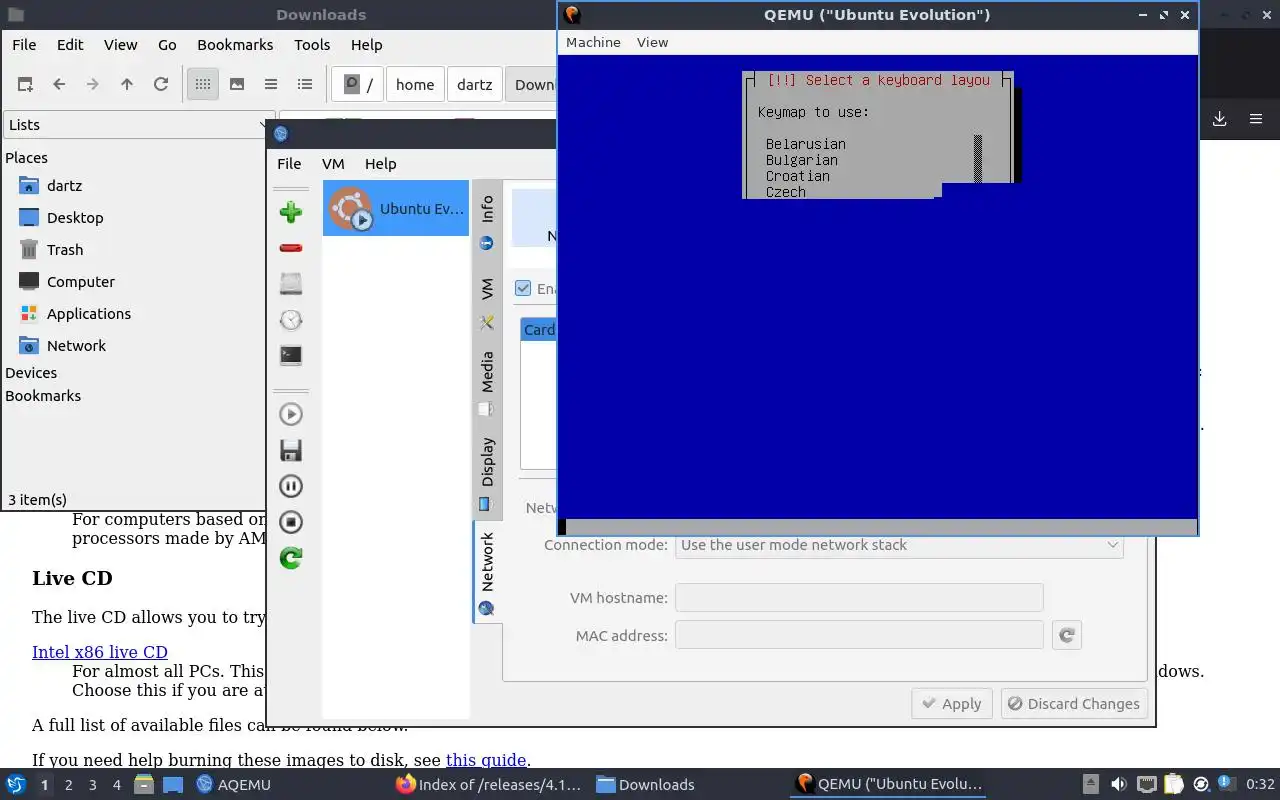
Task: Switch Downloads to compact list view
Action: 271,84
